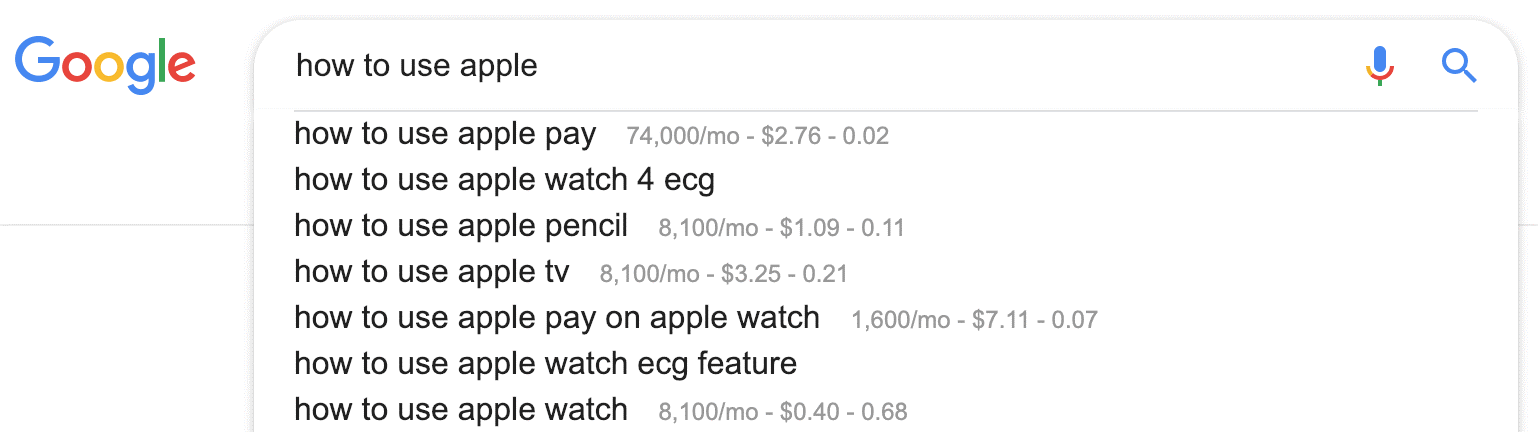1538x432 pixels.
Task: Open "how to use apple pay on apple watch"
Action: [x=557, y=318]
